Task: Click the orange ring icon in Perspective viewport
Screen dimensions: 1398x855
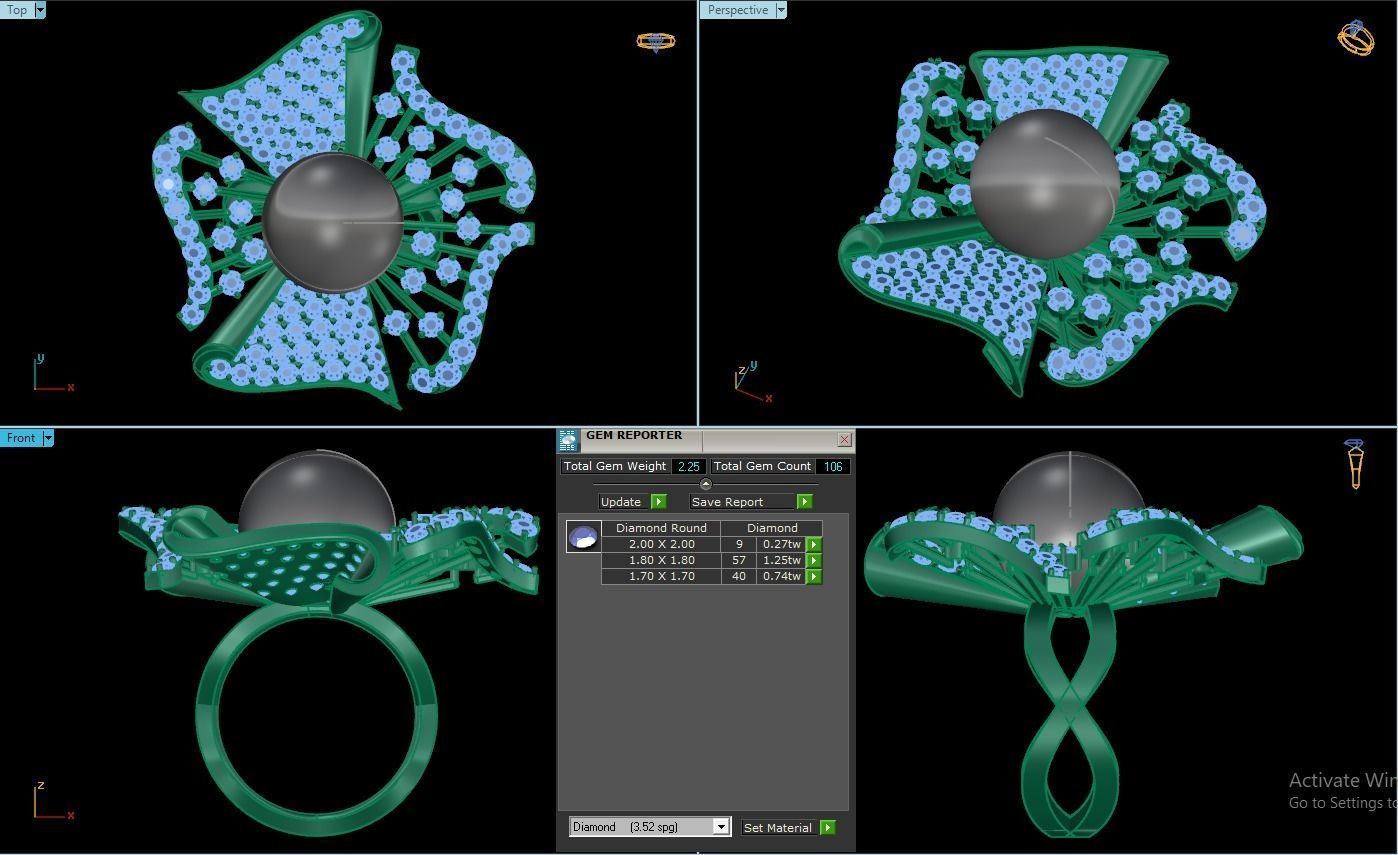Action: [x=1356, y=37]
